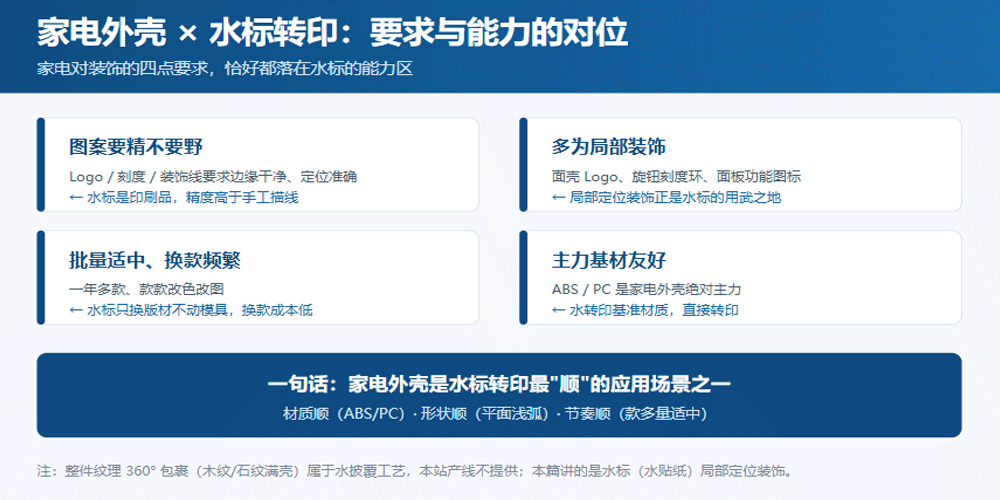Select the card heading 主力基材友好
The width and height of the screenshot is (1000, 500).
(x=608, y=260)
